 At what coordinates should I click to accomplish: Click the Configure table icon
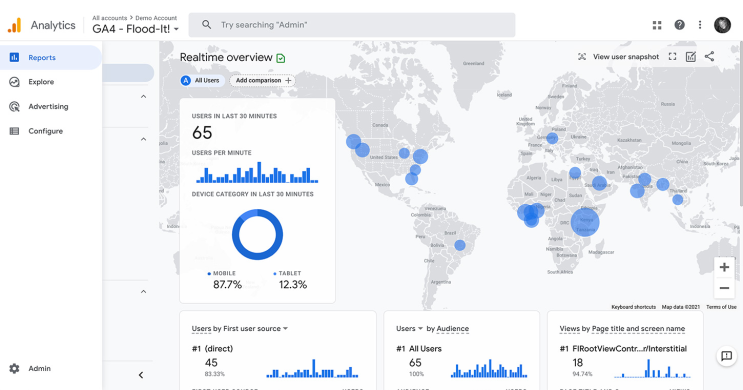[x=14, y=131]
